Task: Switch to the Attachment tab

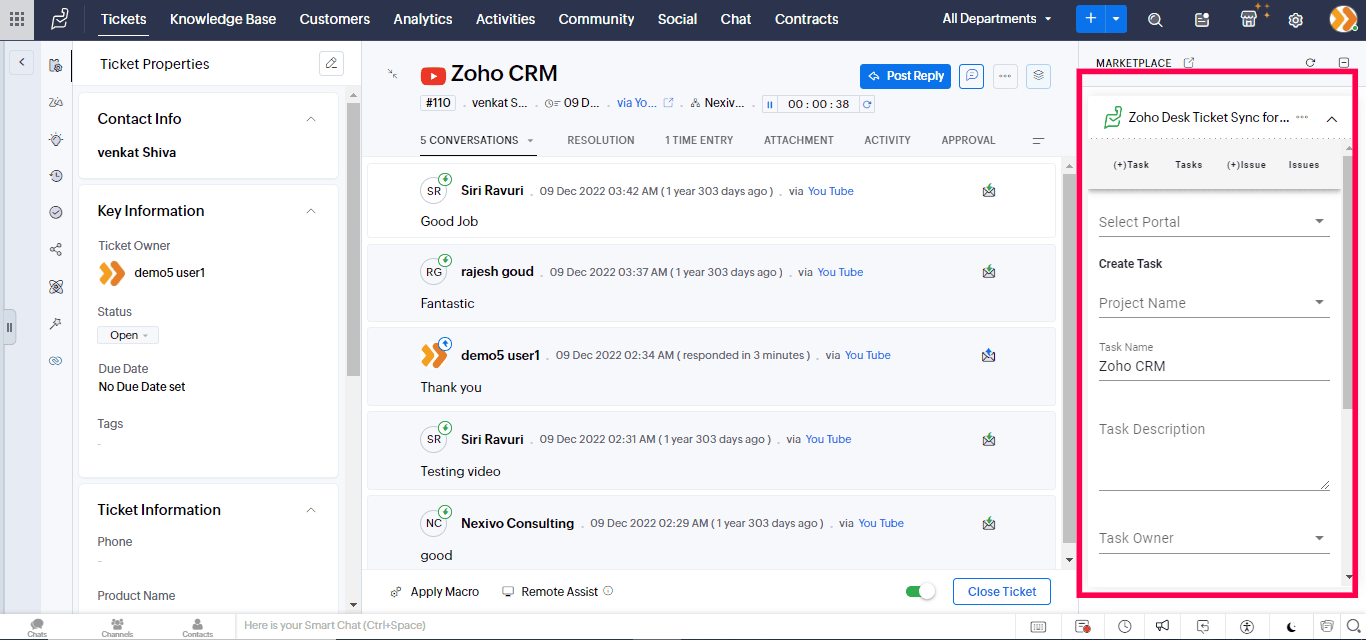Action: [799, 140]
